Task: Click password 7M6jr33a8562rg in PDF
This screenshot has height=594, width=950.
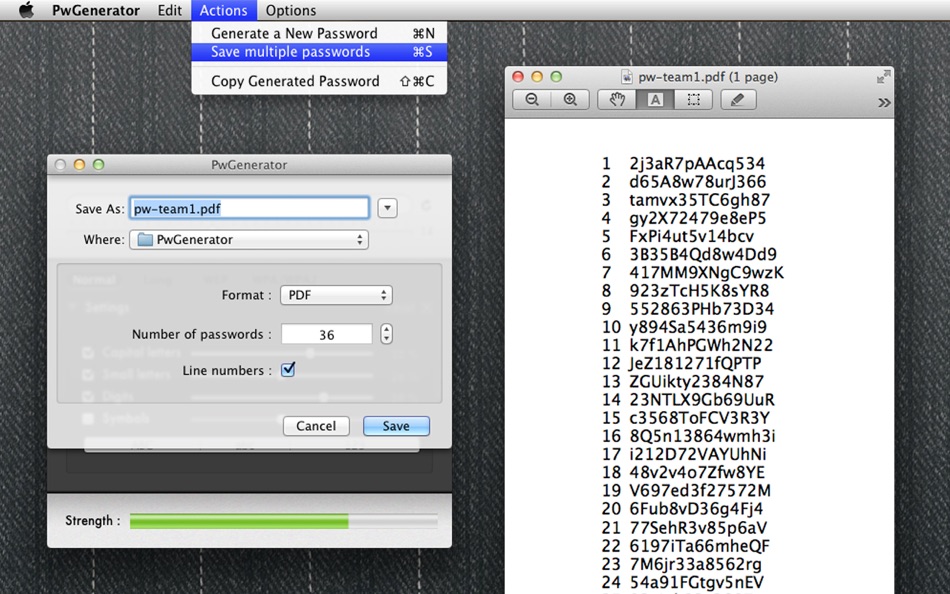Action: (x=695, y=564)
